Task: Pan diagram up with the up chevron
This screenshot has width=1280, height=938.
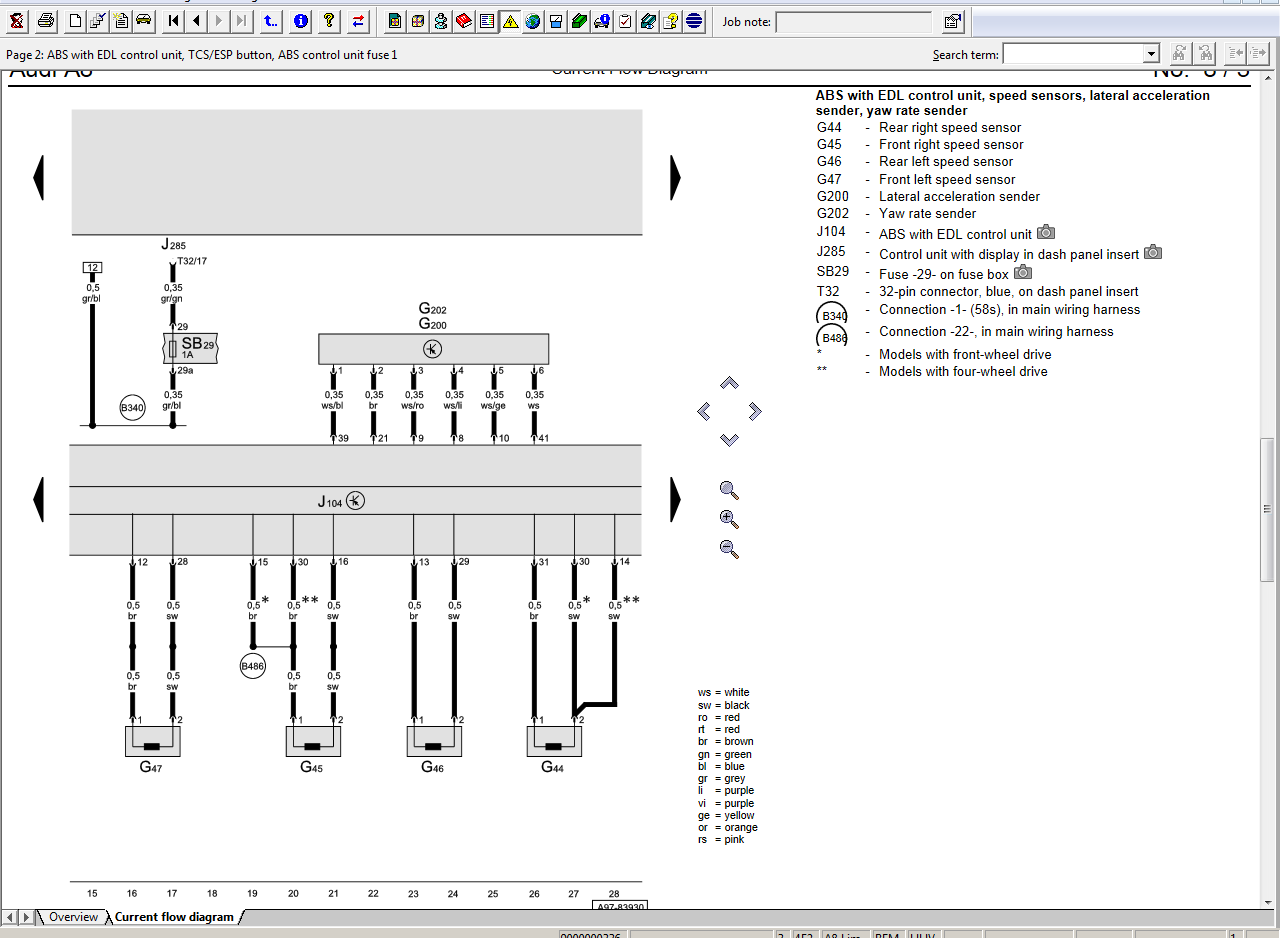Action: pos(729,383)
